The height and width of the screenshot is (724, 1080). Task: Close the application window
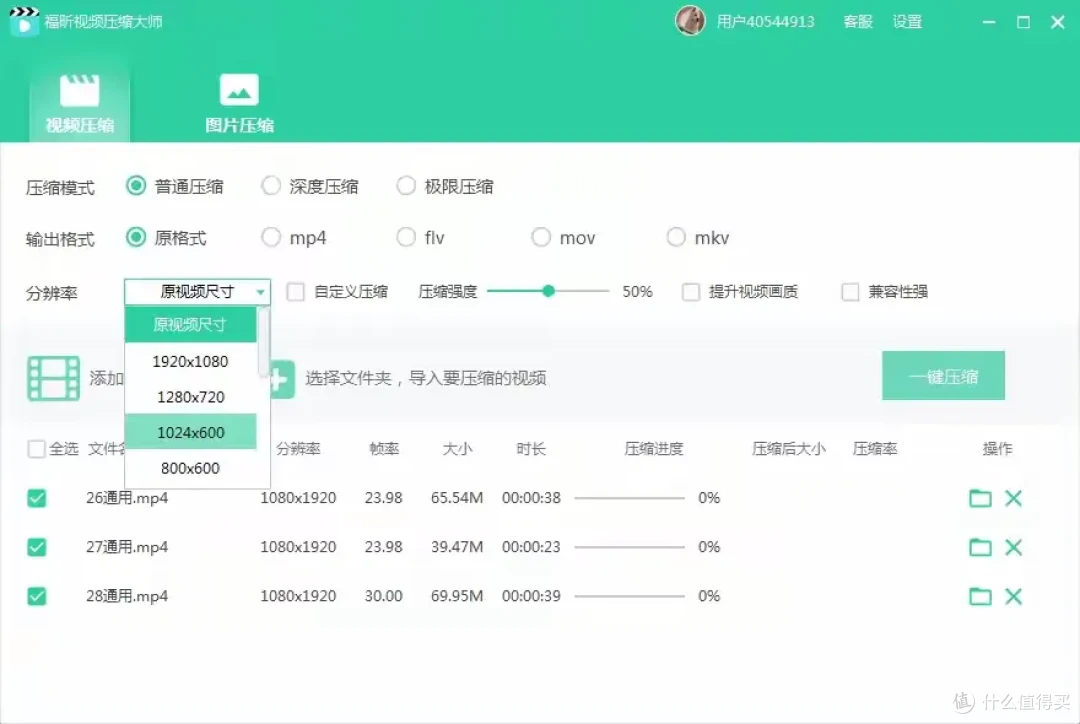(1058, 22)
